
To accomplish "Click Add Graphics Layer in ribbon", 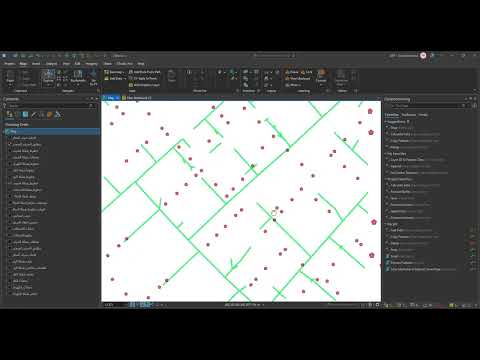I will tap(144, 85).
